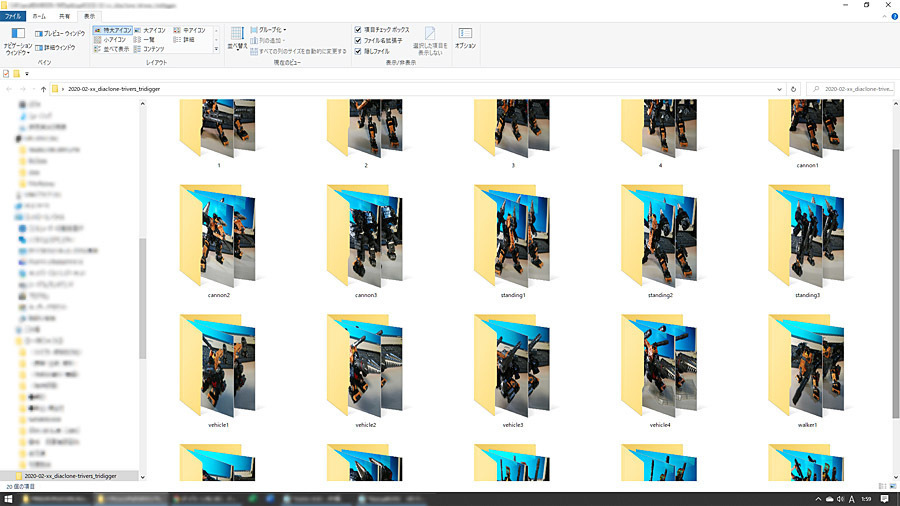Image resolution: width=900 pixels, height=506 pixels.
Task: Toggle the preview pane (プレビューウィンドウ)
Action: tap(62, 33)
